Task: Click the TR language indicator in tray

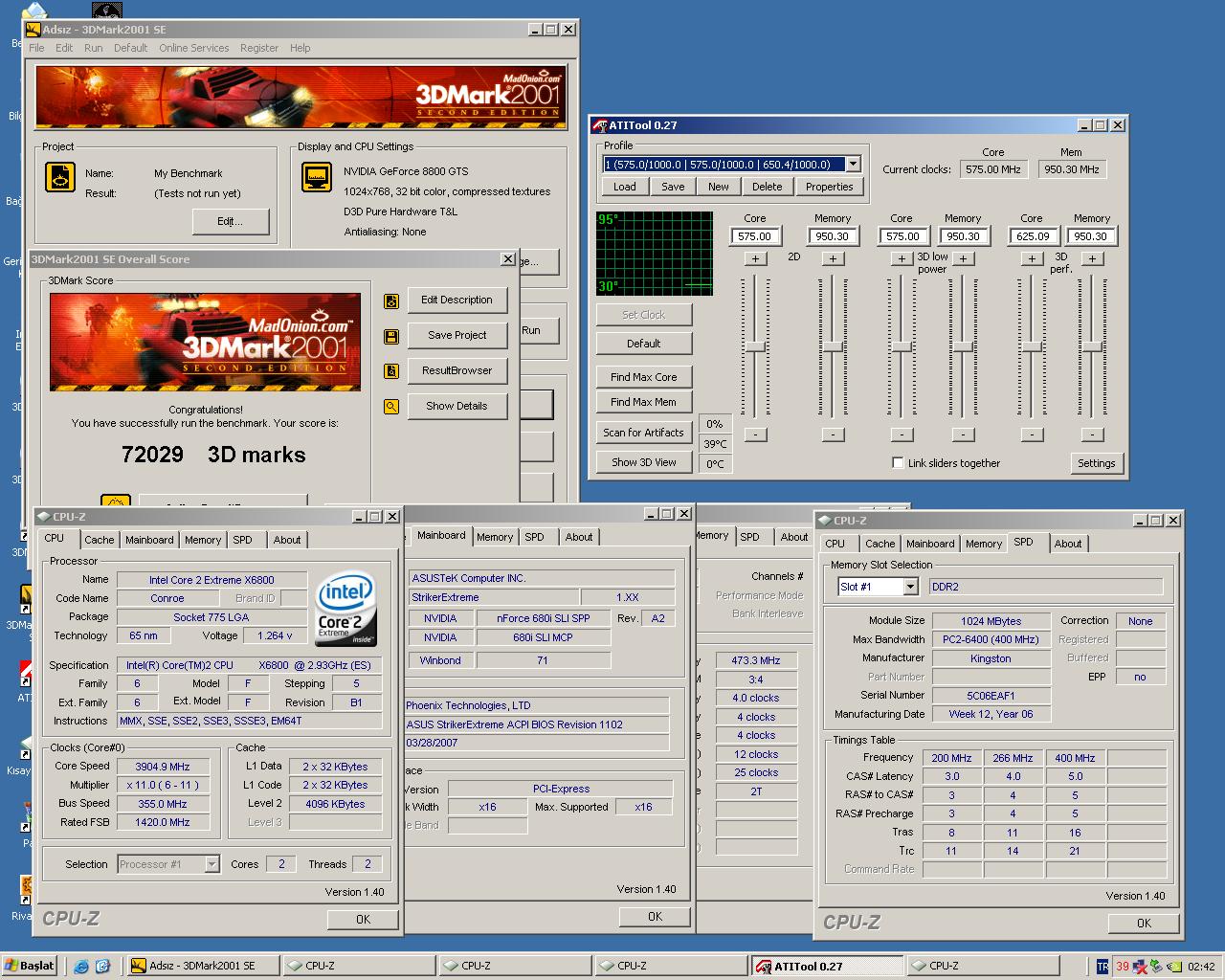Action: tap(1102, 967)
